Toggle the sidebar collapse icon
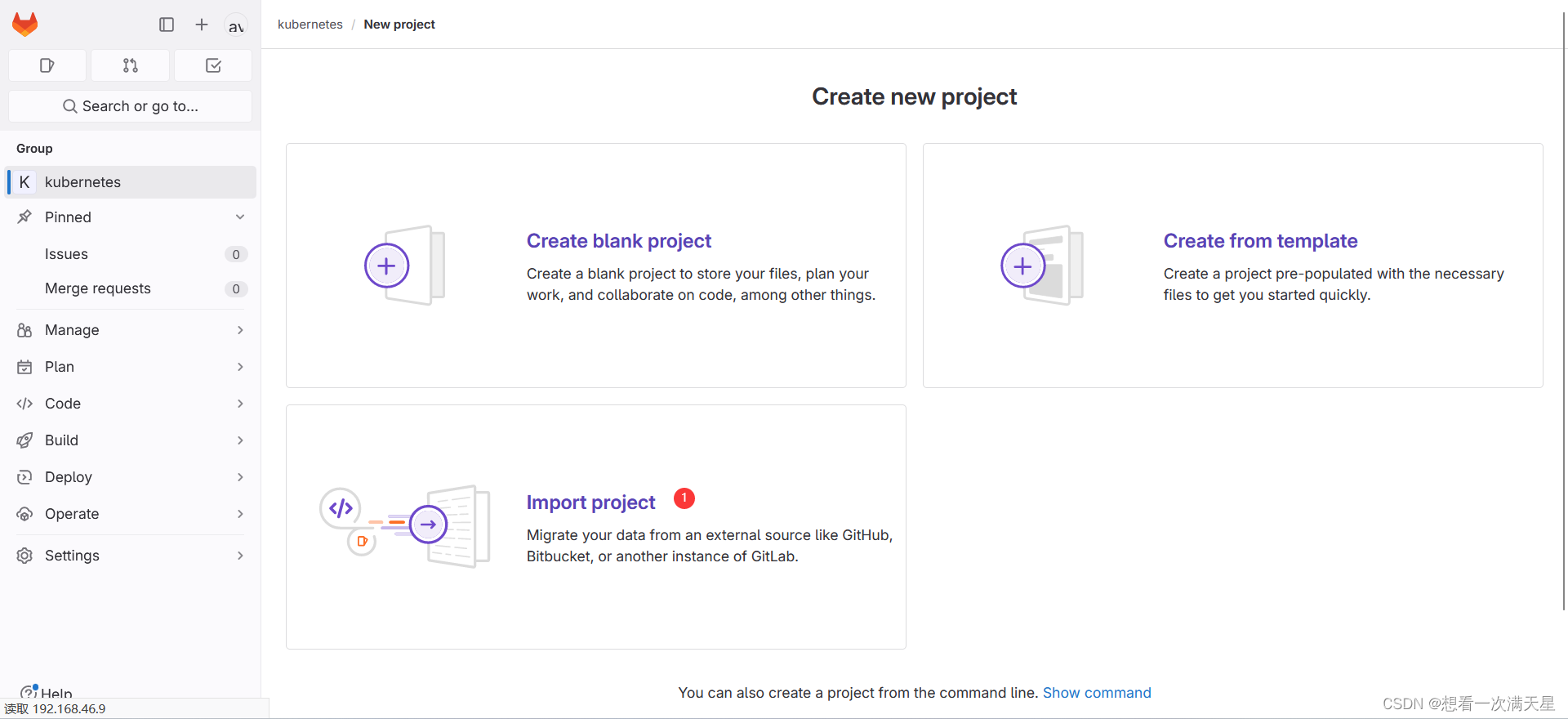 (167, 25)
